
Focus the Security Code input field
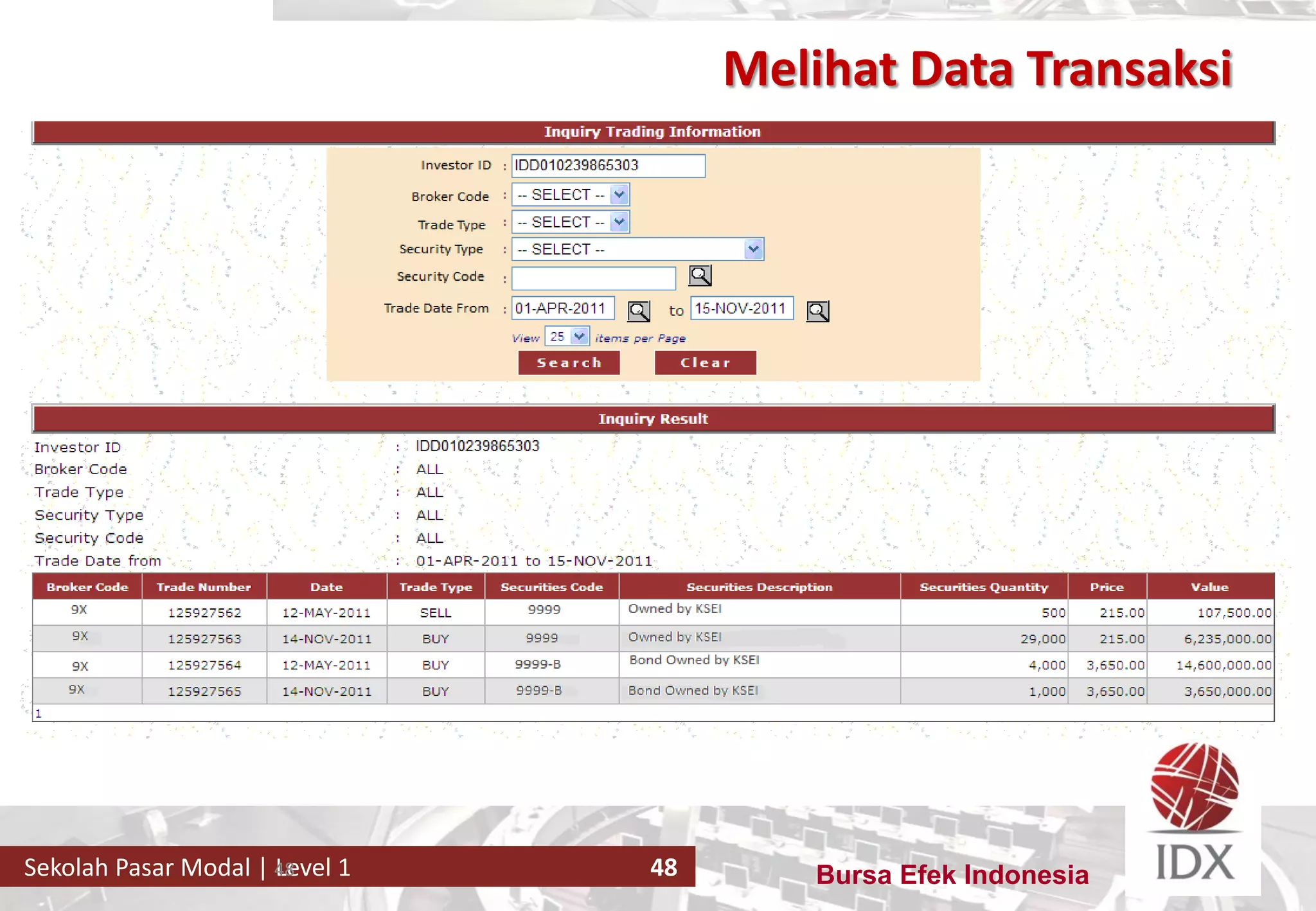pos(593,278)
